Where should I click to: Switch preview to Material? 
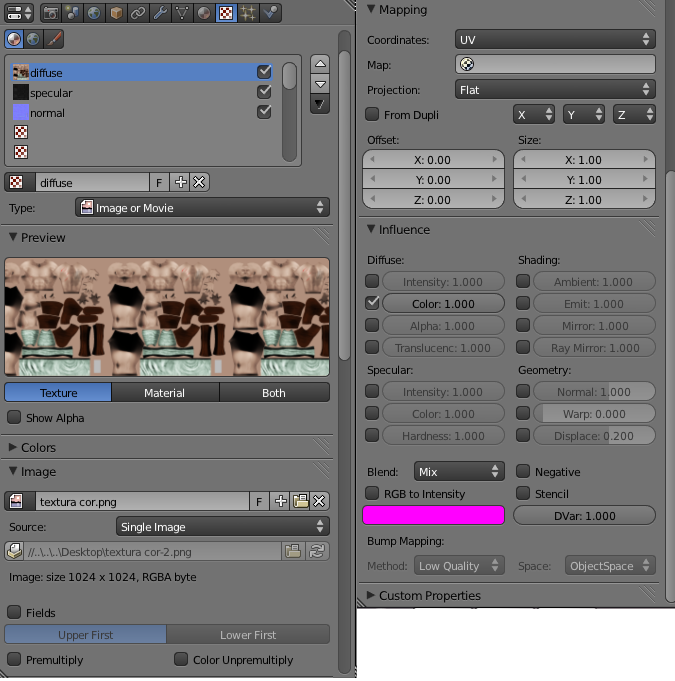click(165, 393)
